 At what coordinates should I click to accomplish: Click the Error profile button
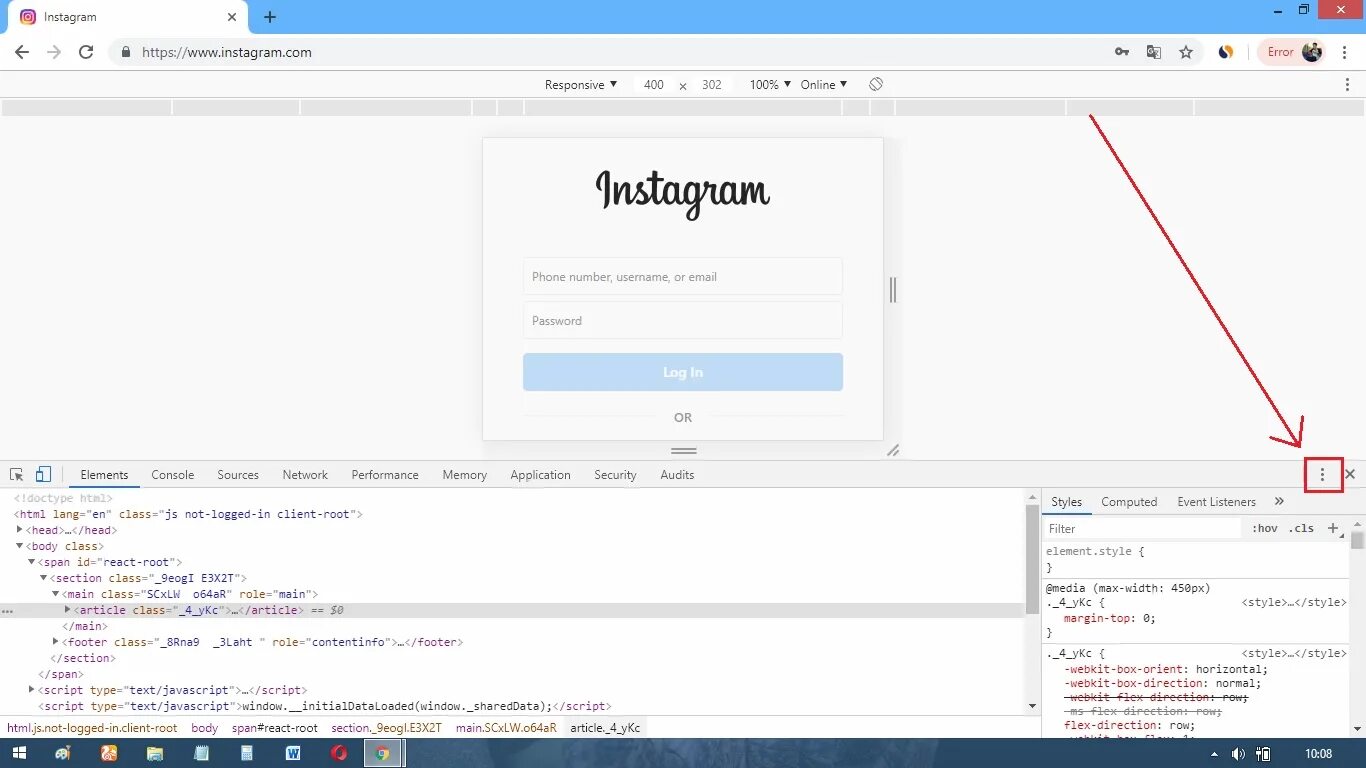tap(1294, 52)
